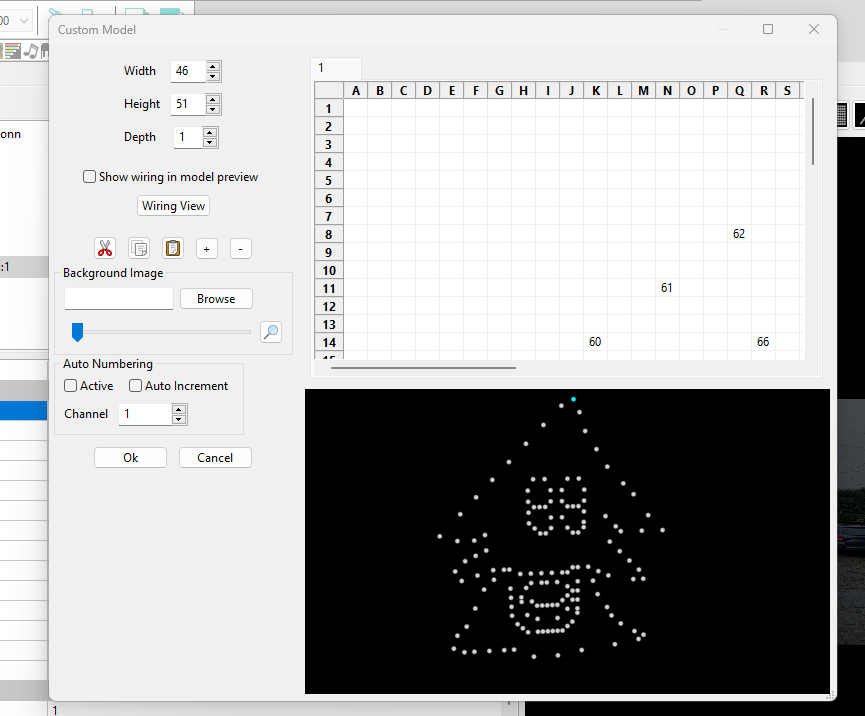
Task: Click the grid select-all corner cell
Action: pyautogui.click(x=329, y=90)
